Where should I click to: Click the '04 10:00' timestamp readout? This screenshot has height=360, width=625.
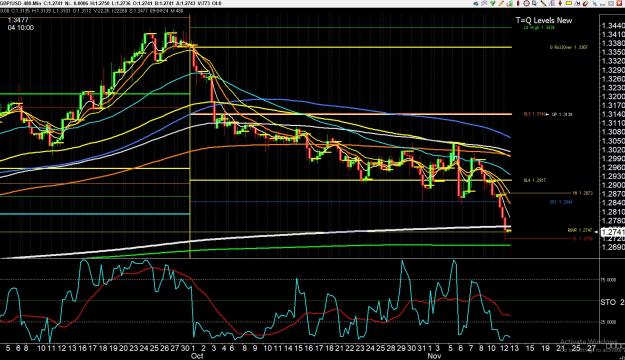coord(20,28)
